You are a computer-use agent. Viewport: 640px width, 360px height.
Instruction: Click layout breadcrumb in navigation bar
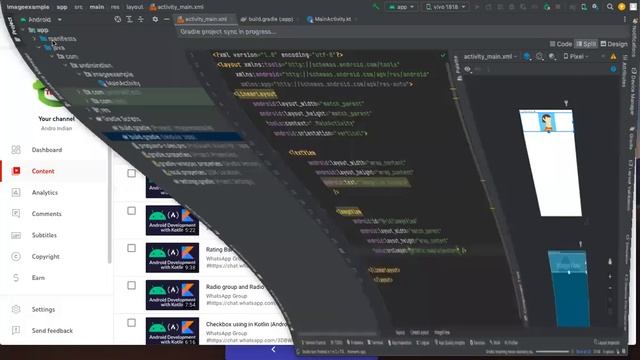tap(134, 7)
